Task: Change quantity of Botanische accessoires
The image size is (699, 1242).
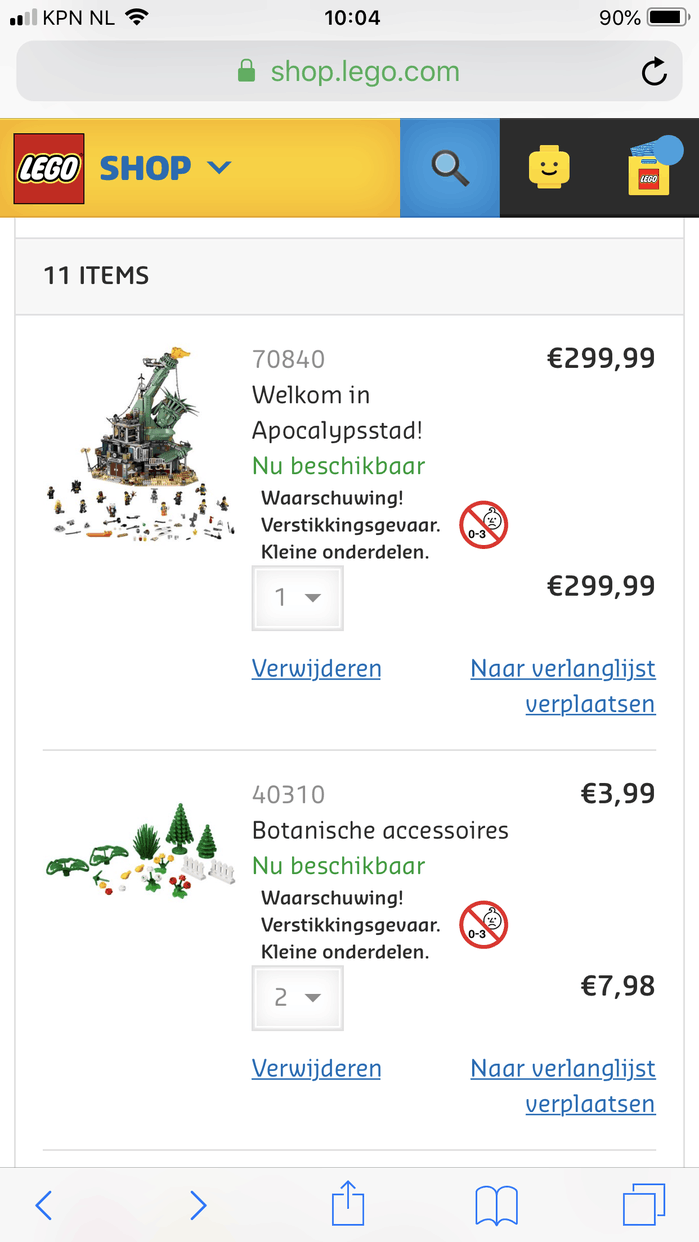Action: point(297,998)
